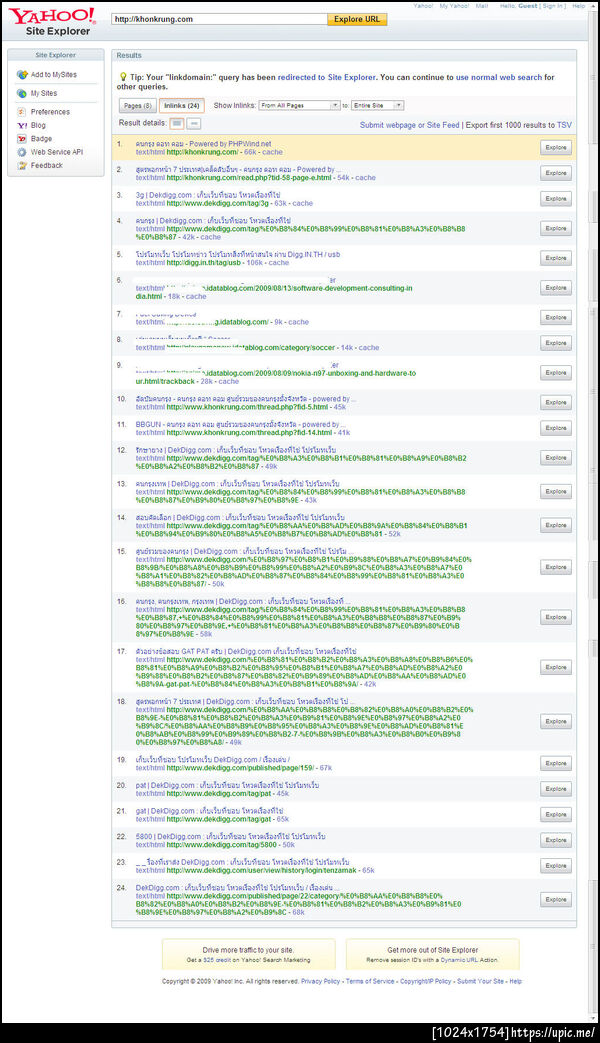600x1043 pixels.
Task: Click the Yahoo Blog sidebar icon
Action: coord(22,125)
